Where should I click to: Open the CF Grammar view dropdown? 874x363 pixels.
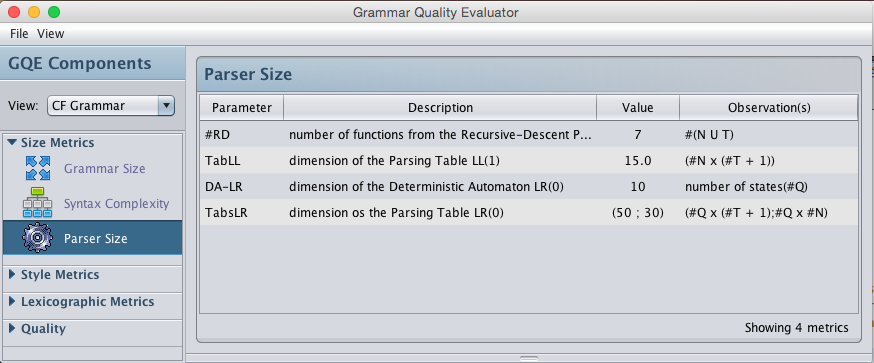click(111, 105)
